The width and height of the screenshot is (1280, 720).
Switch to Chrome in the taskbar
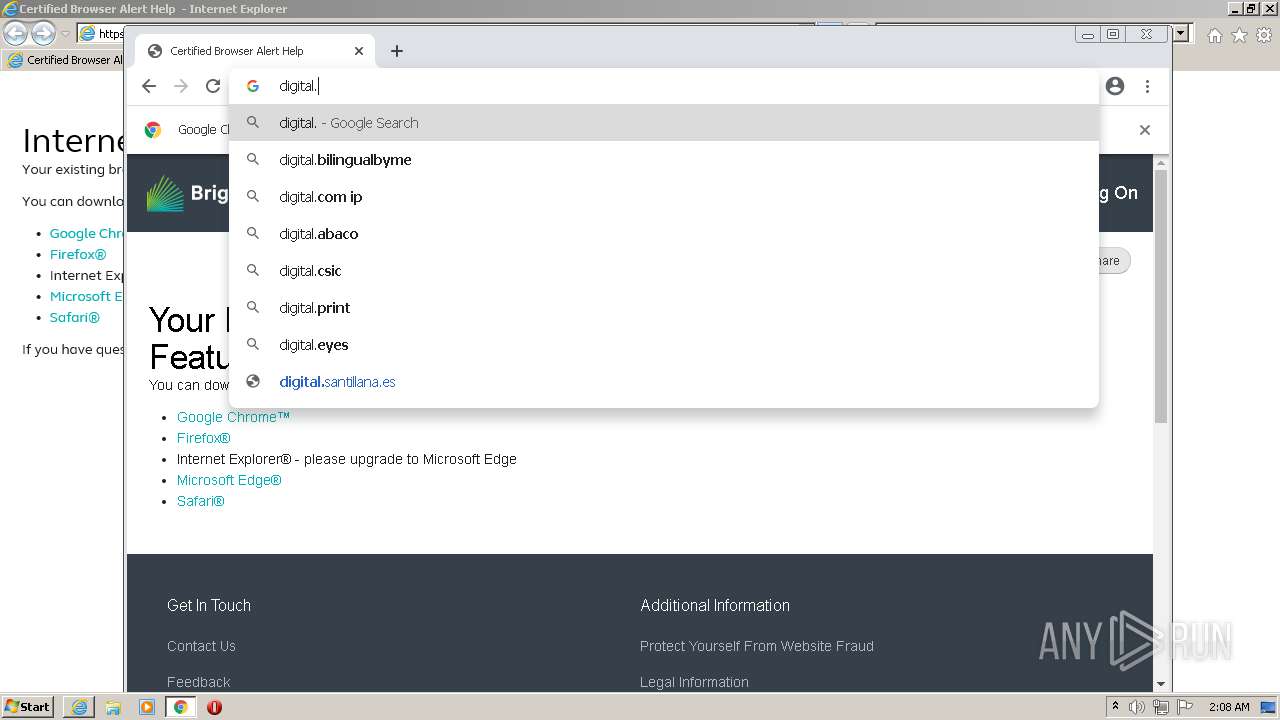pyautogui.click(x=180, y=707)
